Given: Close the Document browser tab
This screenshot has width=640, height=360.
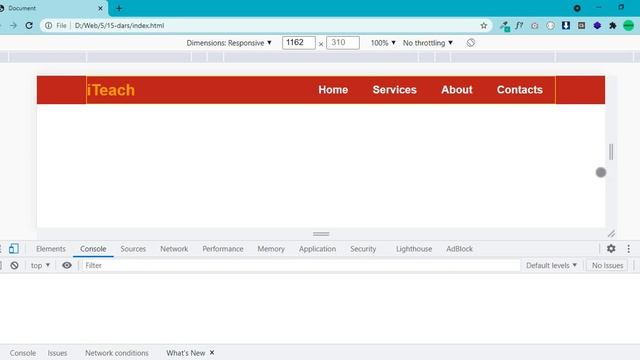Looking at the screenshot, I should [100, 8].
